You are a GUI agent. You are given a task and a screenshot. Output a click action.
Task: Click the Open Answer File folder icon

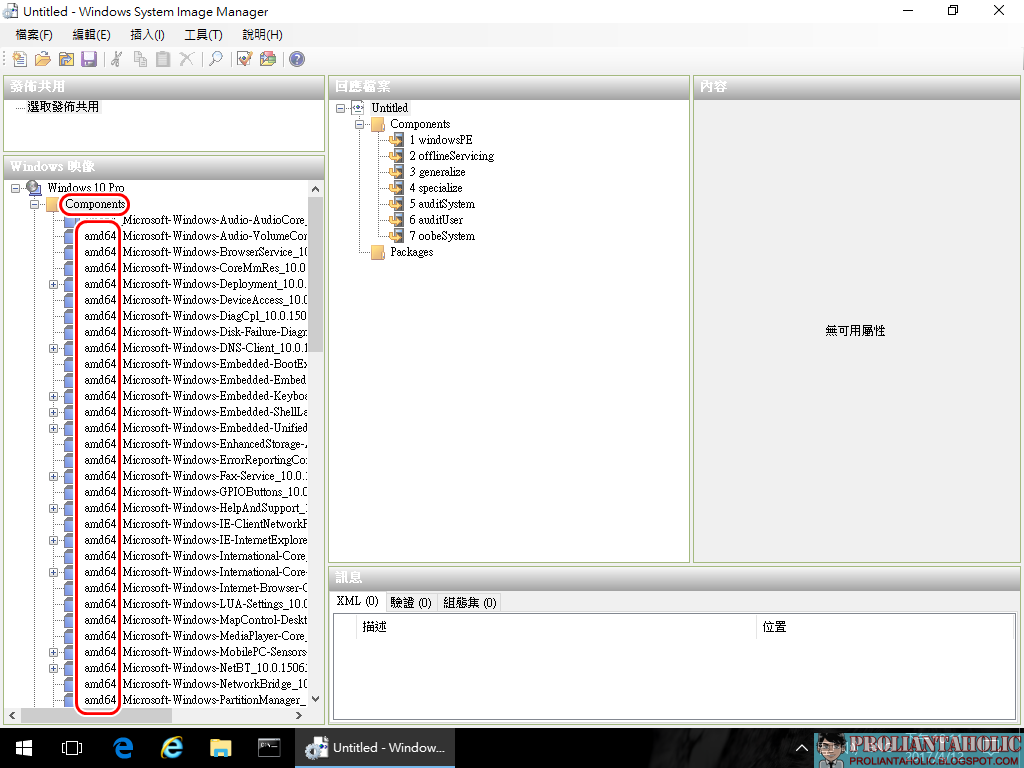point(42,59)
